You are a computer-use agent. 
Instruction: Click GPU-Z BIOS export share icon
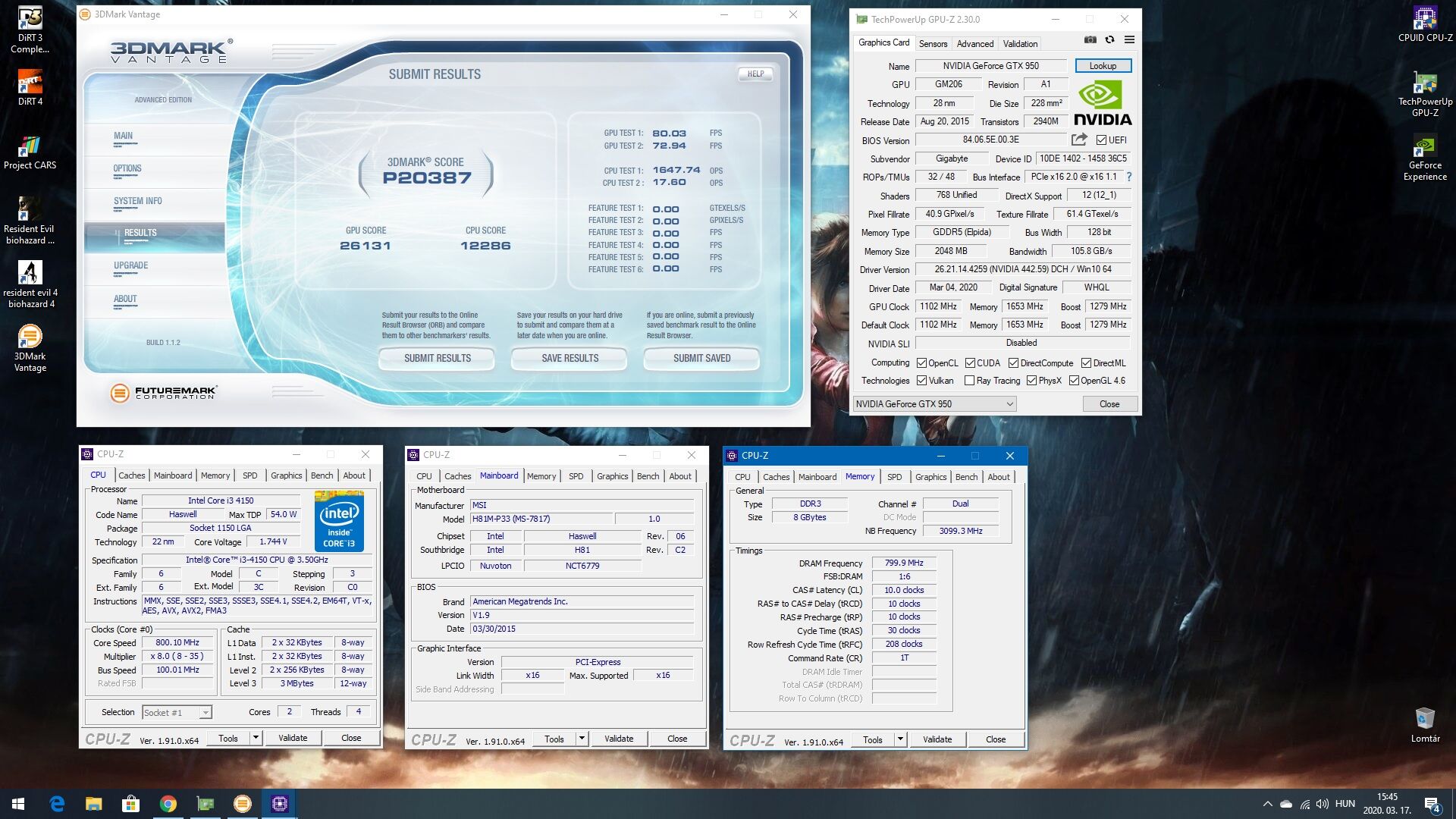click(x=1079, y=140)
